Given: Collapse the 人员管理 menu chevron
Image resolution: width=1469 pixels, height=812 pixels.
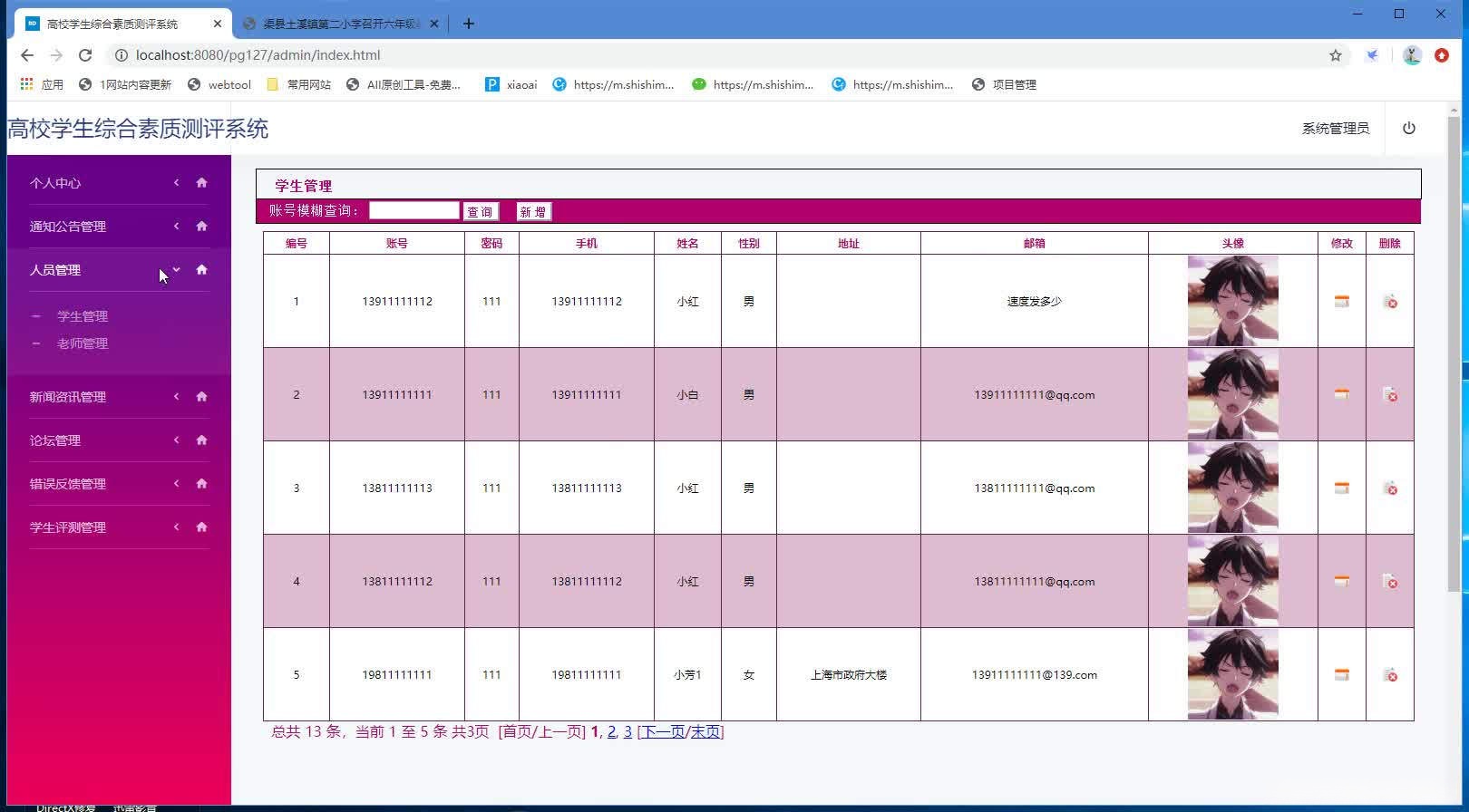Looking at the screenshot, I should pyautogui.click(x=177, y=270).
